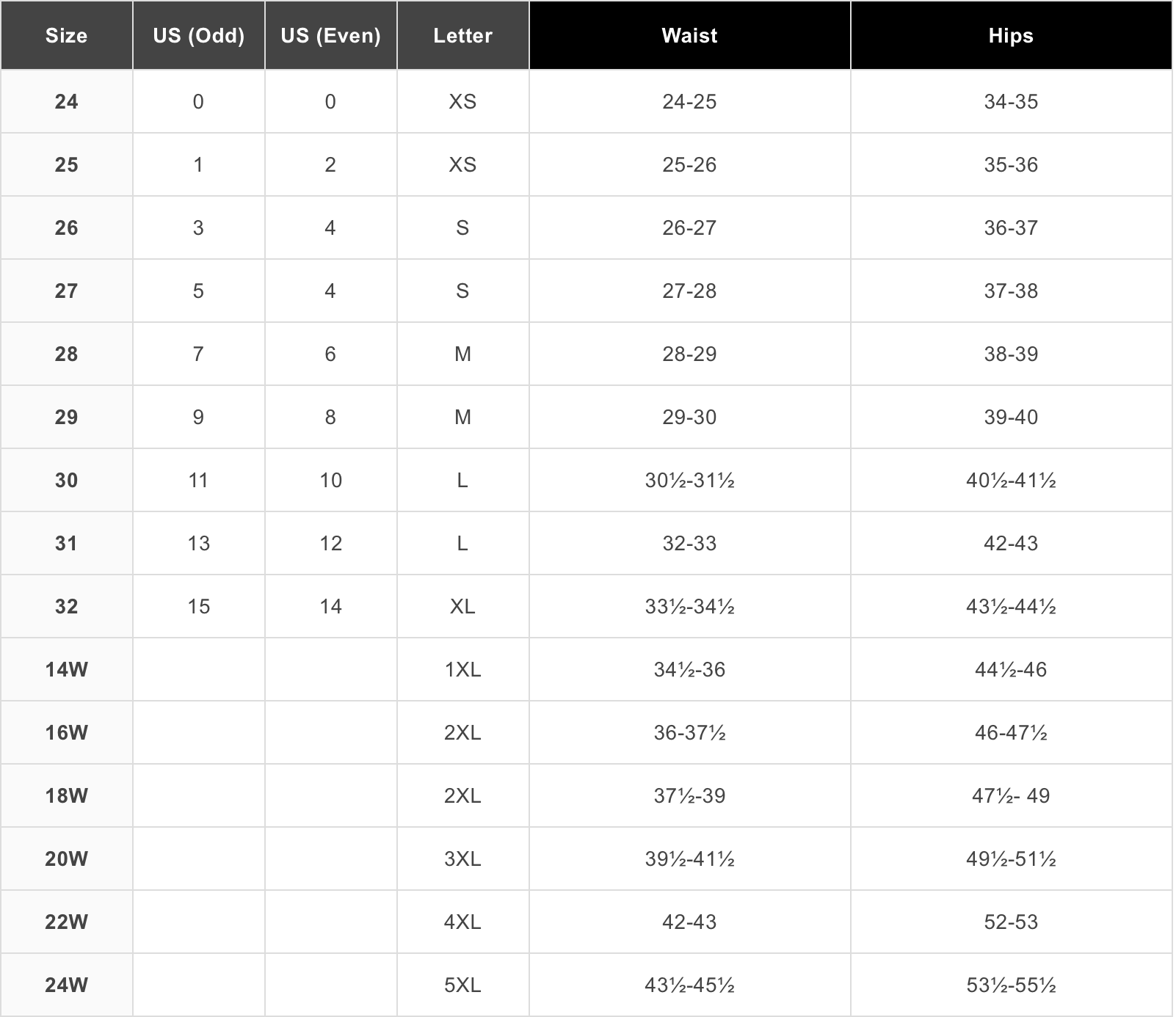The width and height of the screenshot is (1176, 1017).
Task: Click the 1XL letter cell
Action: coord(463,669)
